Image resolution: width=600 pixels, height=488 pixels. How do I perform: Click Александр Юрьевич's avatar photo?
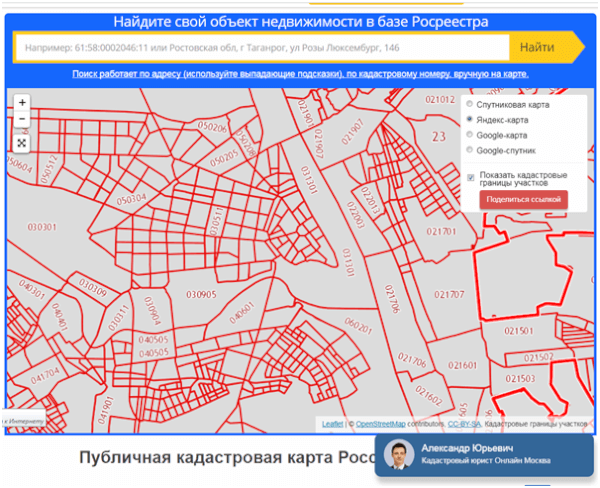click(400, 455)
